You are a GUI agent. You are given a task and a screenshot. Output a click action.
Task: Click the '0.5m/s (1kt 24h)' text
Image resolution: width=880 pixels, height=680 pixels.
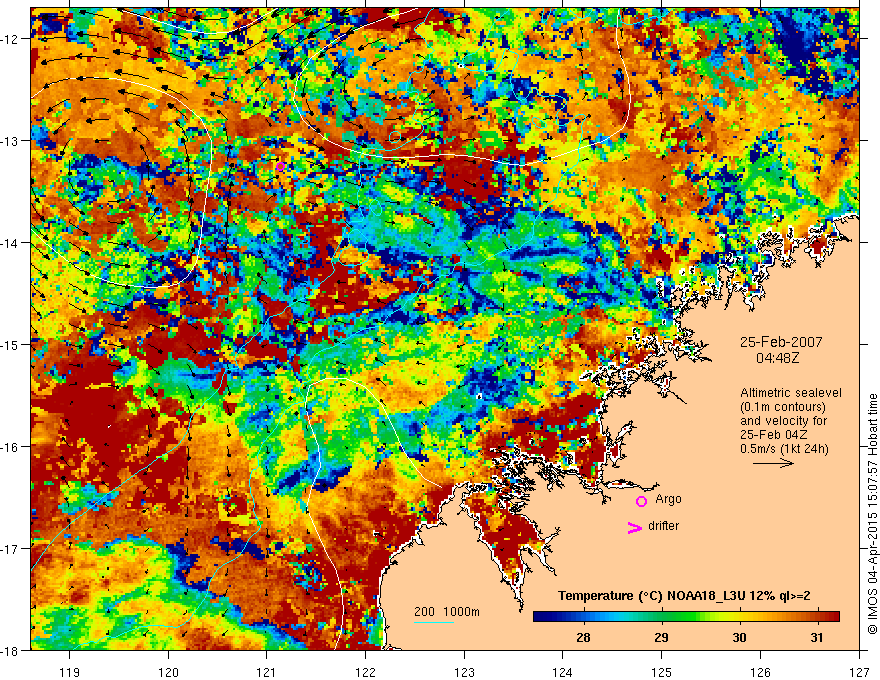[x=784, y=448]
